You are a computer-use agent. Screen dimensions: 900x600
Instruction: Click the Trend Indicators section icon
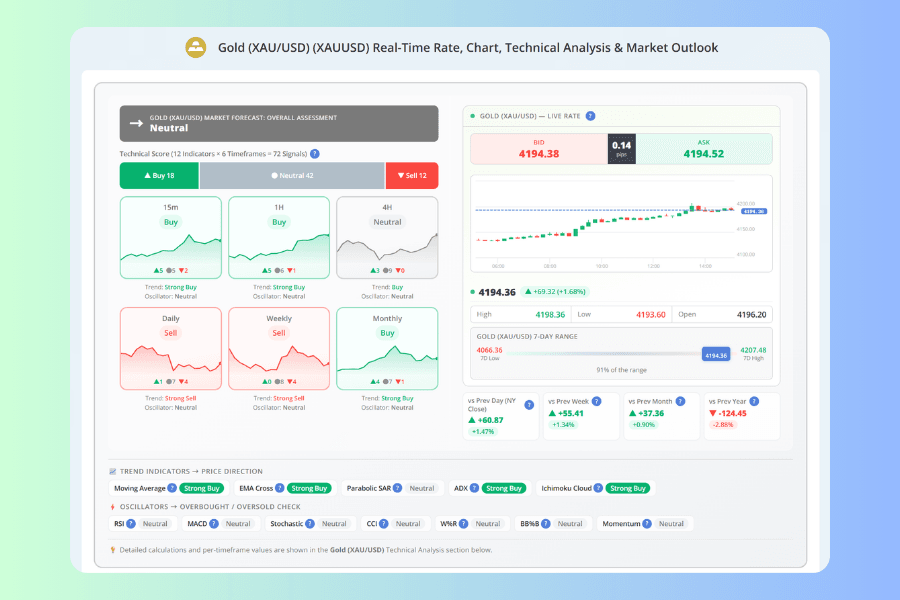click(112, 471)
